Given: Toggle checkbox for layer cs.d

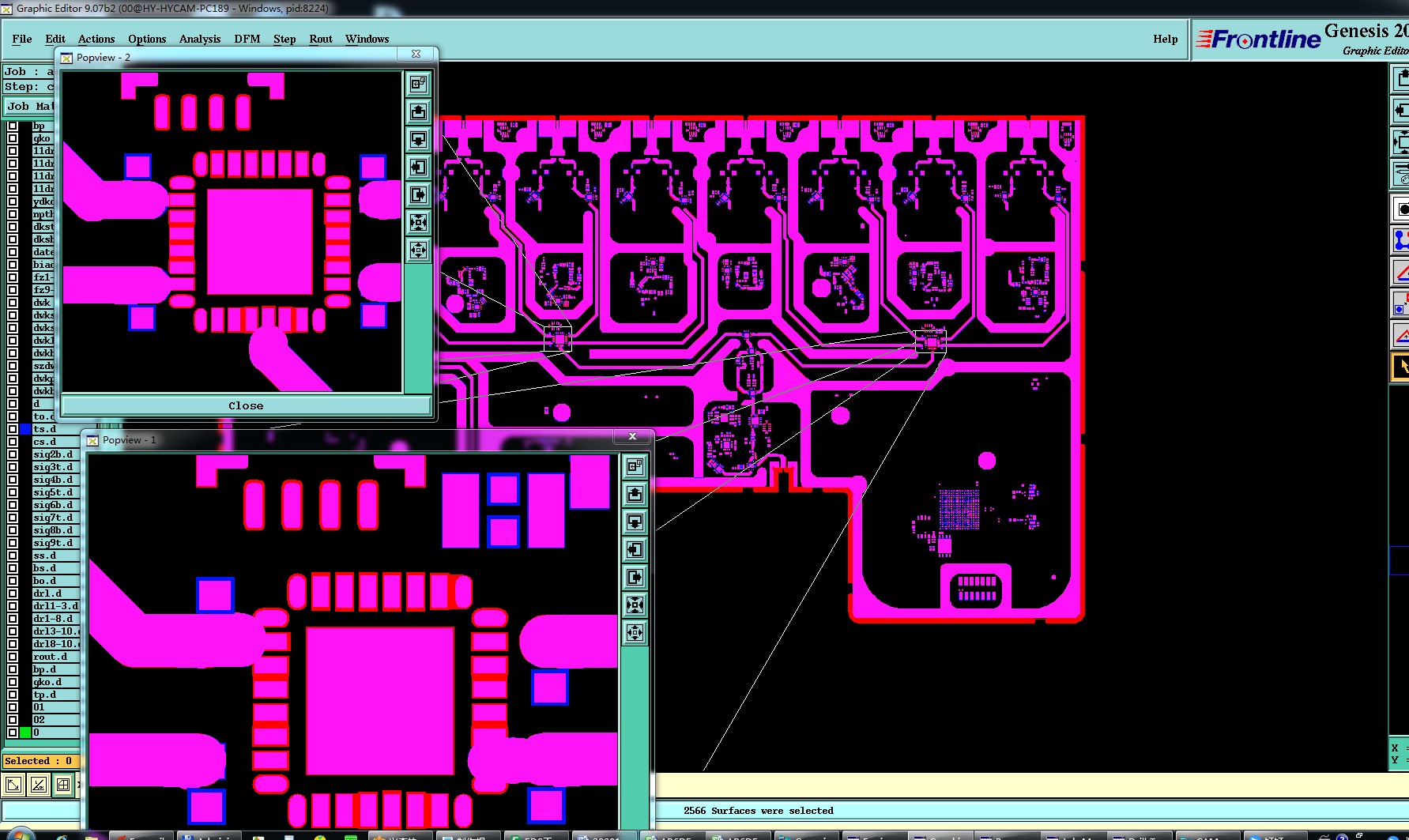Looking at the screenshot, I should pos(13,442).
